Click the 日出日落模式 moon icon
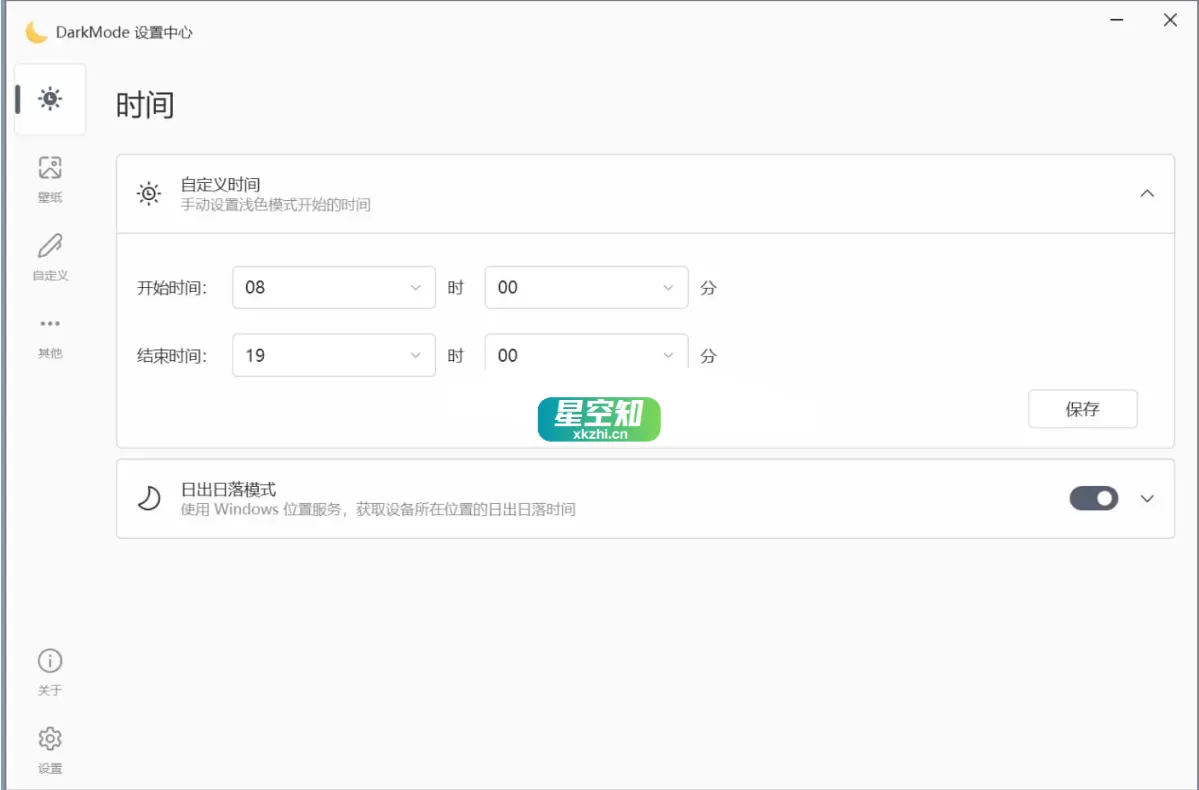Screen dimensions: 1199x790 pos(148,498)
